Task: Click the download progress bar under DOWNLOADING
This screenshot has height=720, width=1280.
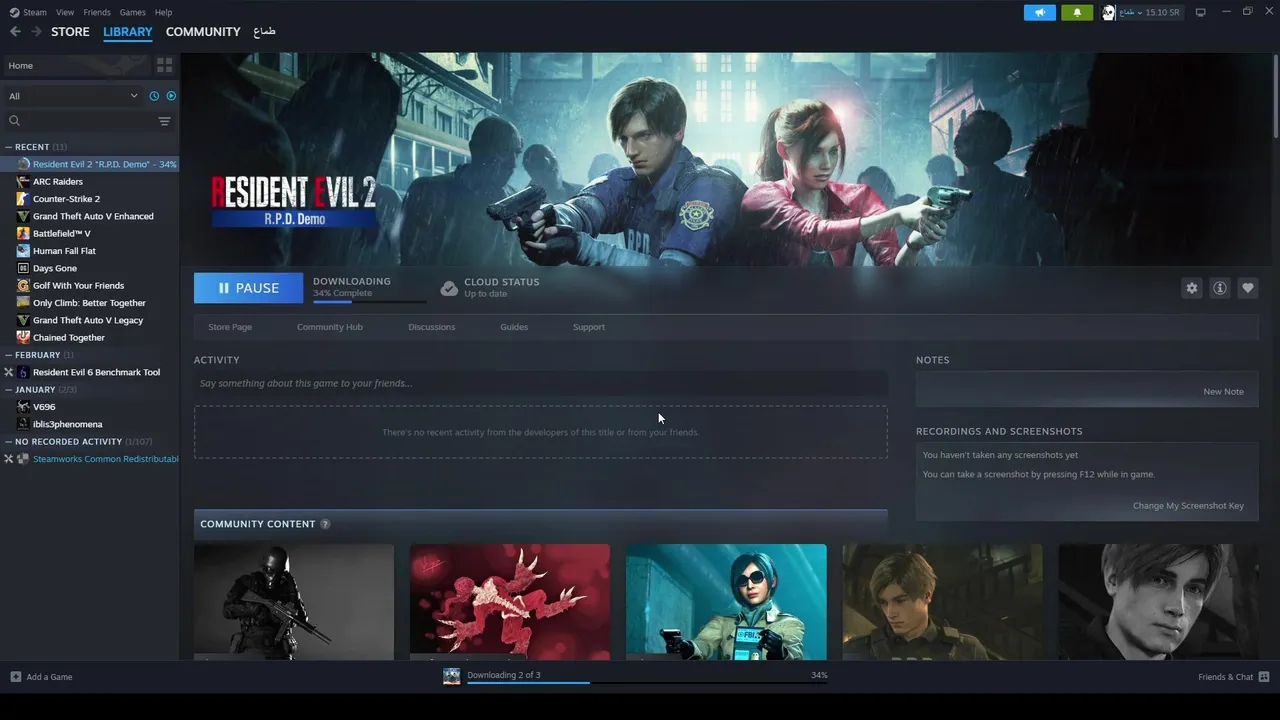Action: (369, 301)
